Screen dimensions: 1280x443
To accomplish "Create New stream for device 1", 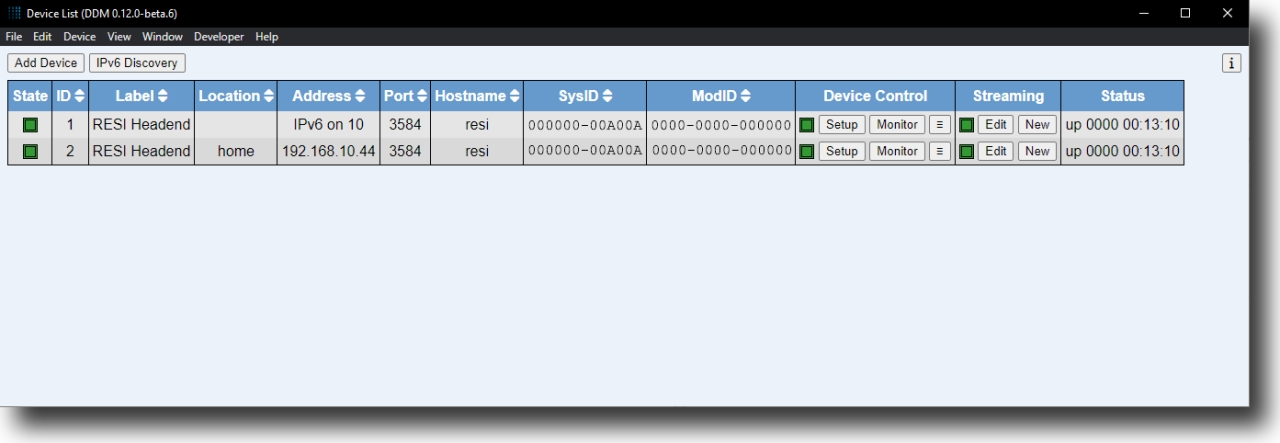I will [1037, 125].
